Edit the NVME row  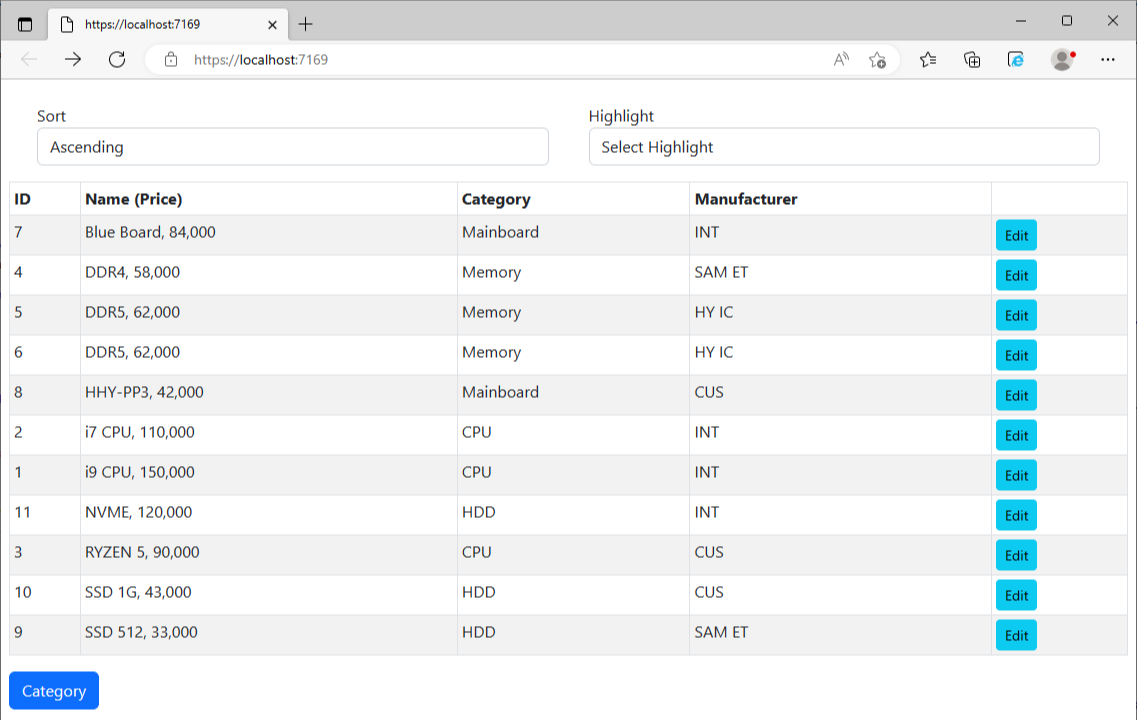pos(1016,515)
